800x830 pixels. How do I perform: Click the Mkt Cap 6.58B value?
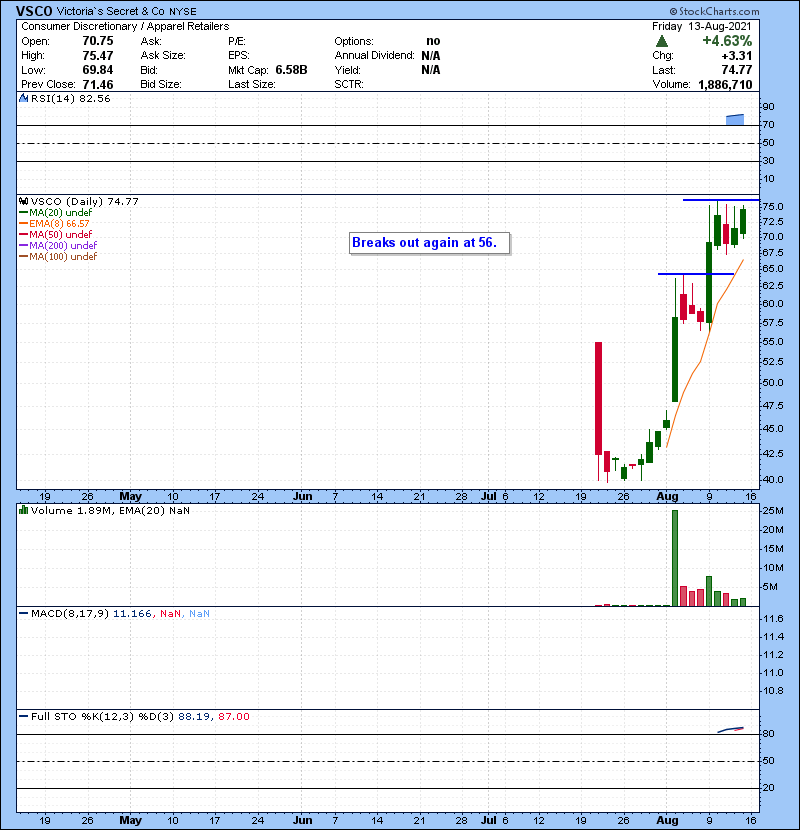pos(291,70)
